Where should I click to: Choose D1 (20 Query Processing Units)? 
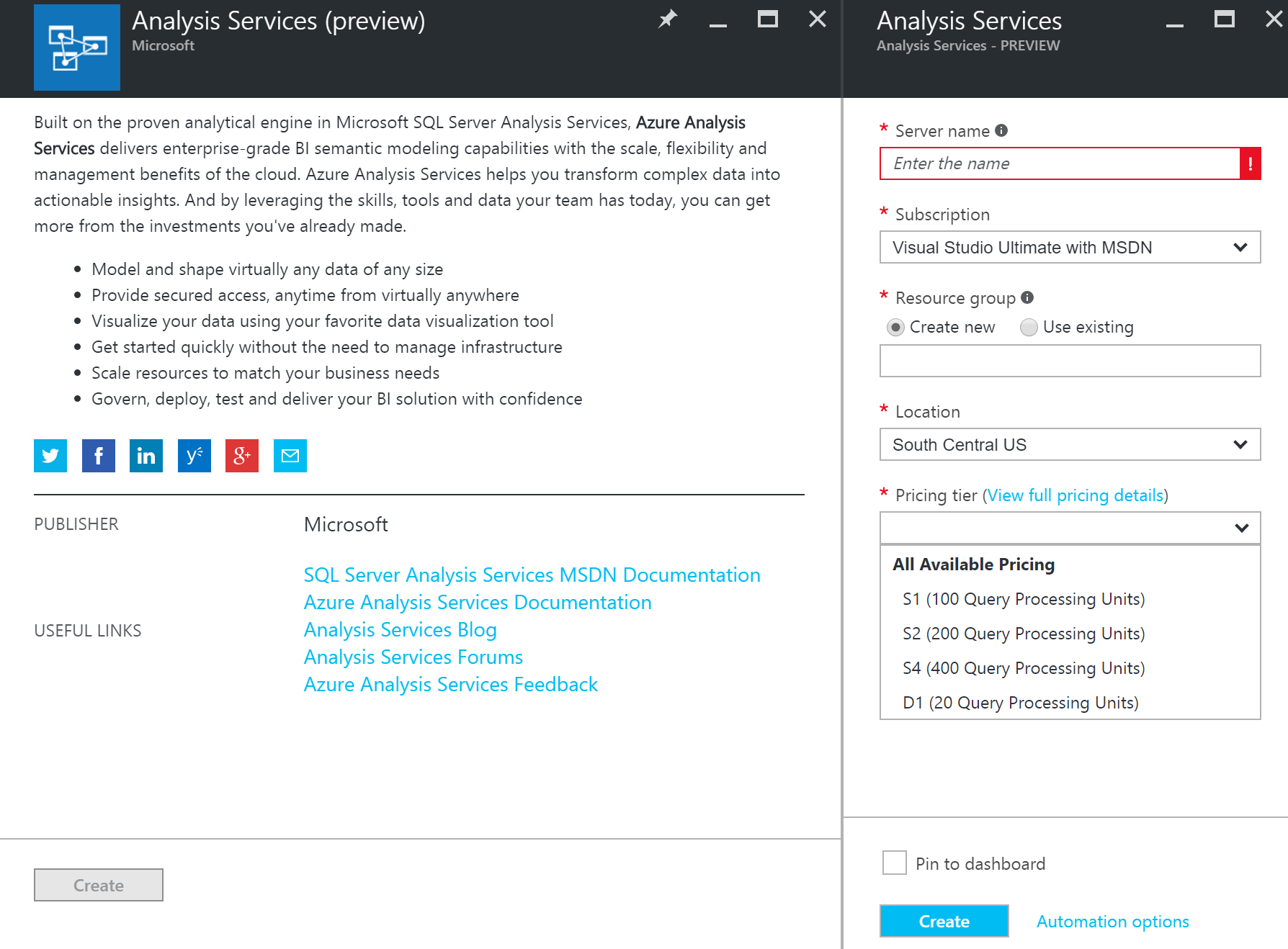(x=1020, y=703)
